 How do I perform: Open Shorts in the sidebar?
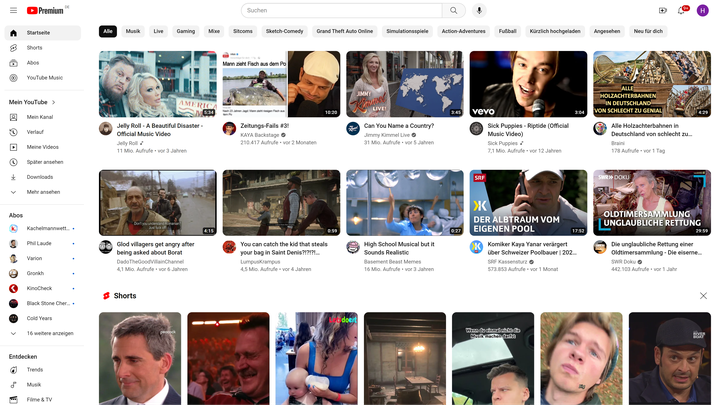[x=43, y=48]
